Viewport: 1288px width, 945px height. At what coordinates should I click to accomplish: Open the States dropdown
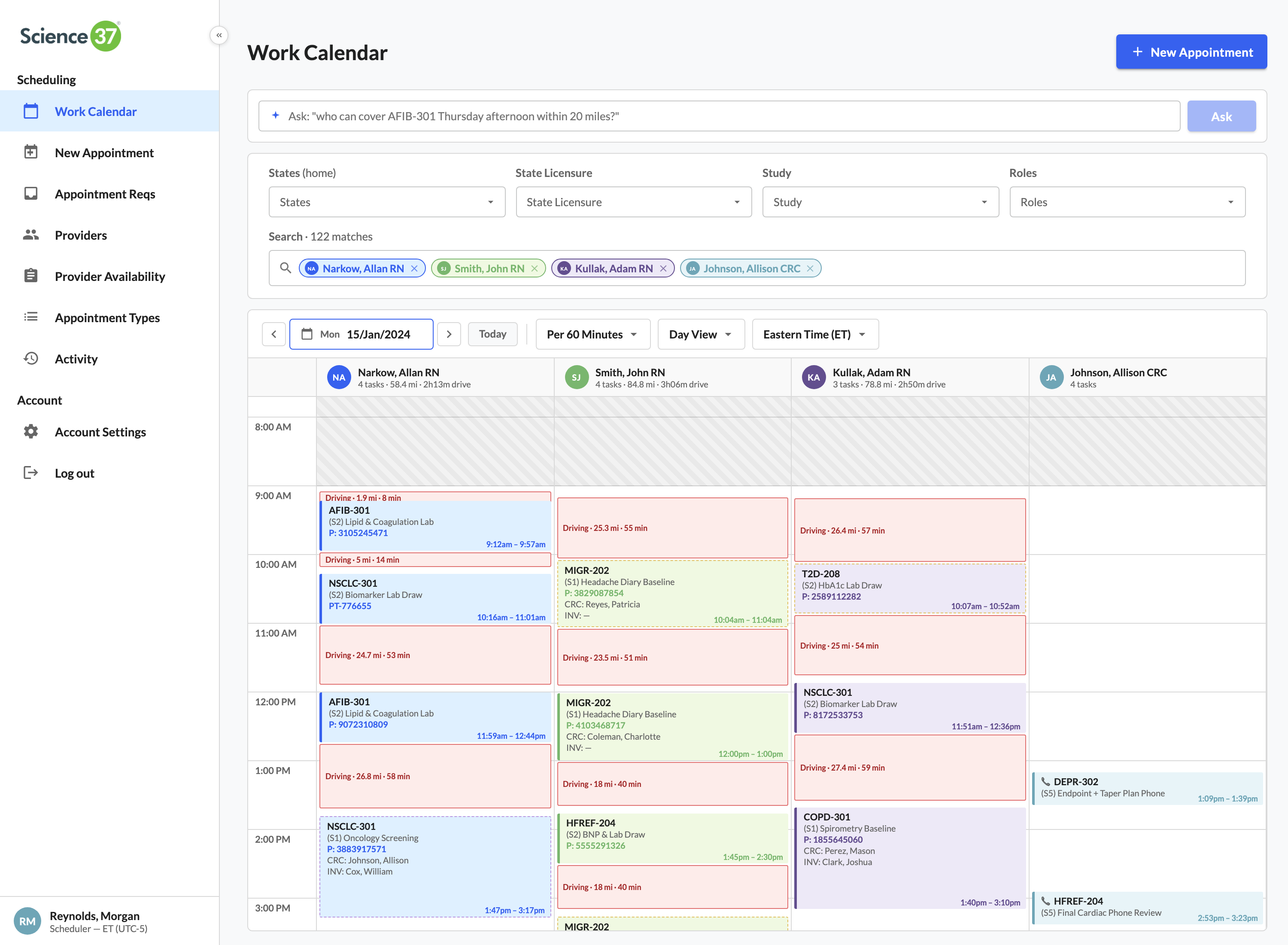point(386,202)
